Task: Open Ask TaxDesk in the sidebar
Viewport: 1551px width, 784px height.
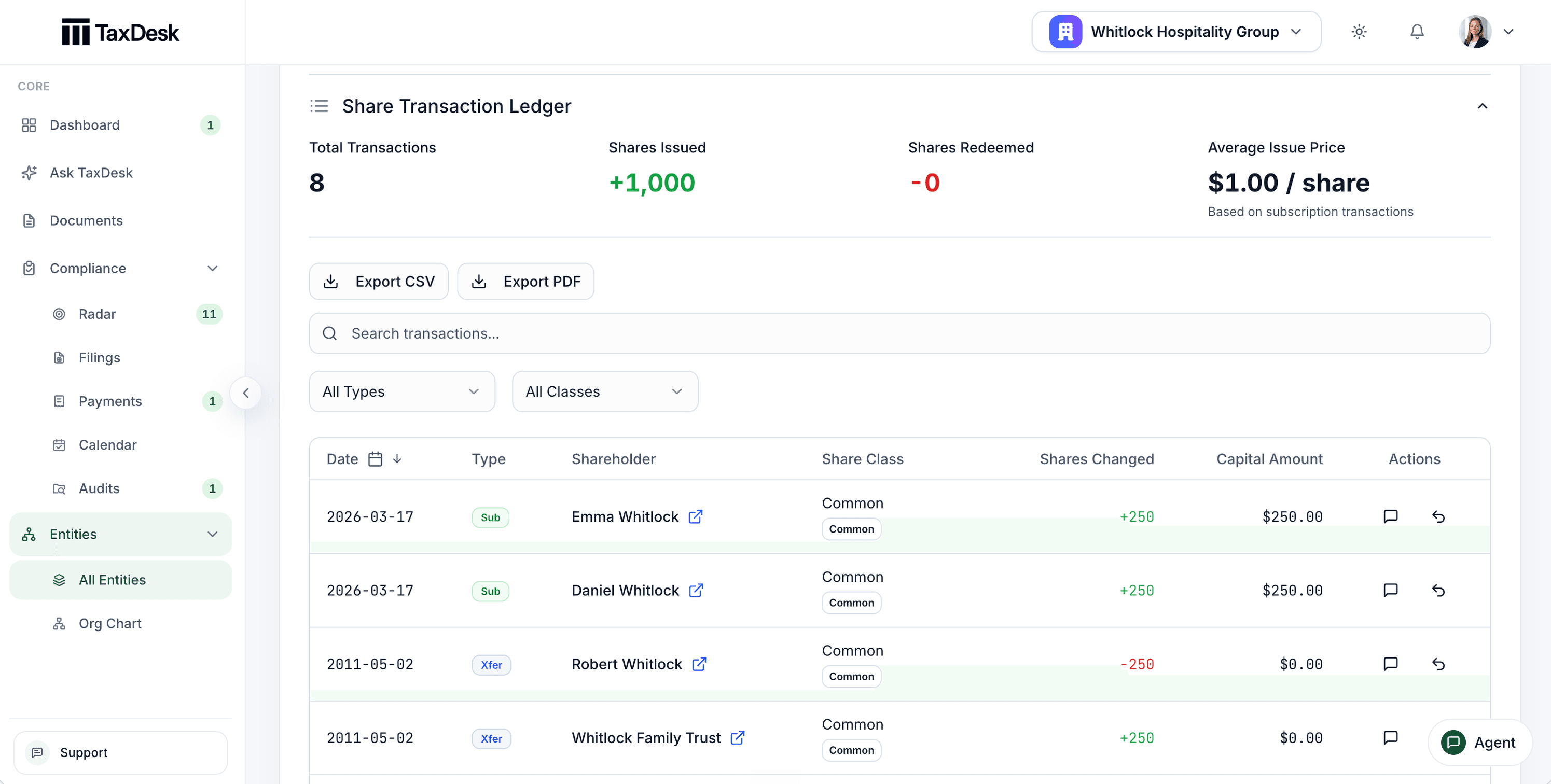Action: click(120, 173)
